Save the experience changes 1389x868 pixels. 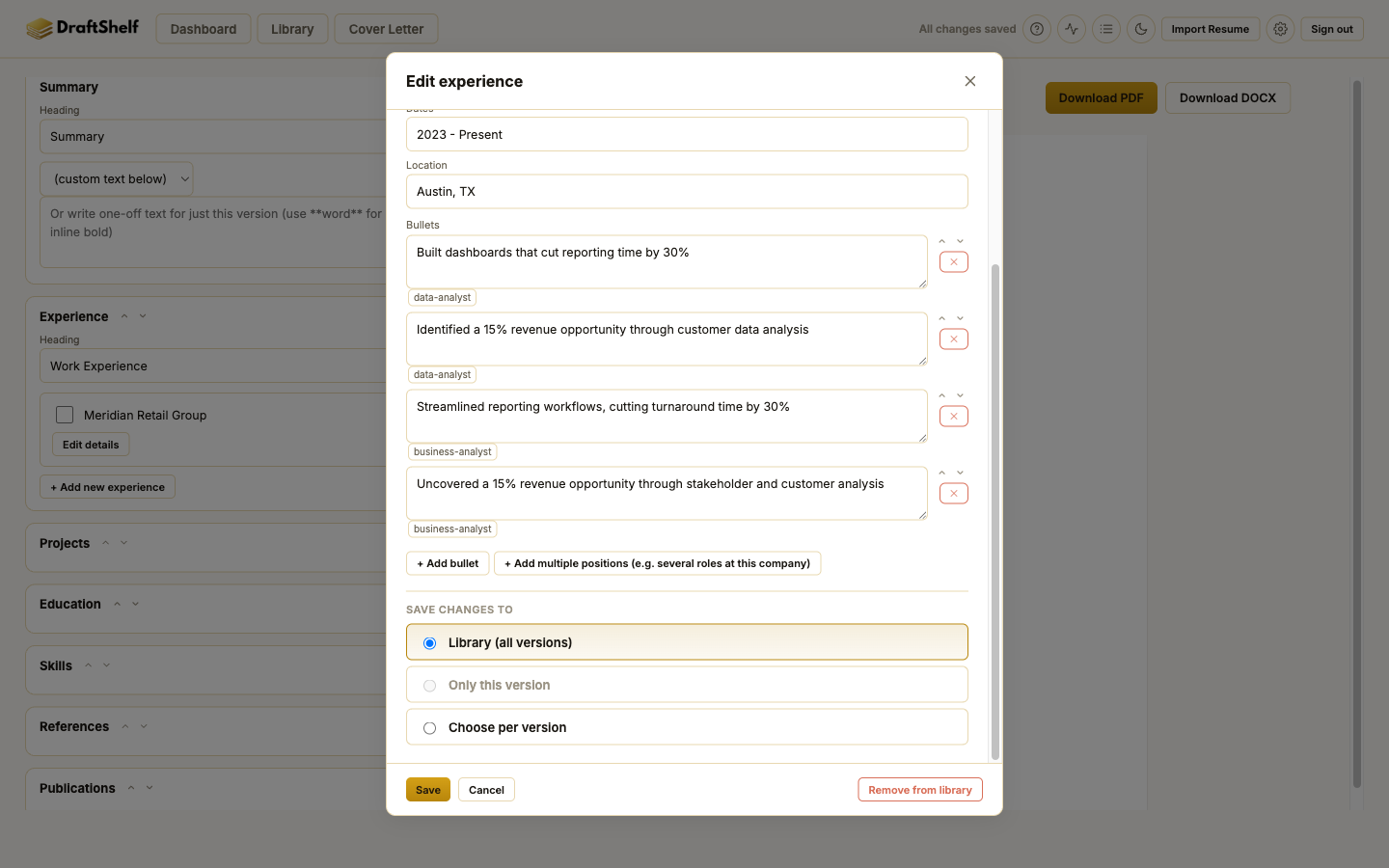coord(428,790)
